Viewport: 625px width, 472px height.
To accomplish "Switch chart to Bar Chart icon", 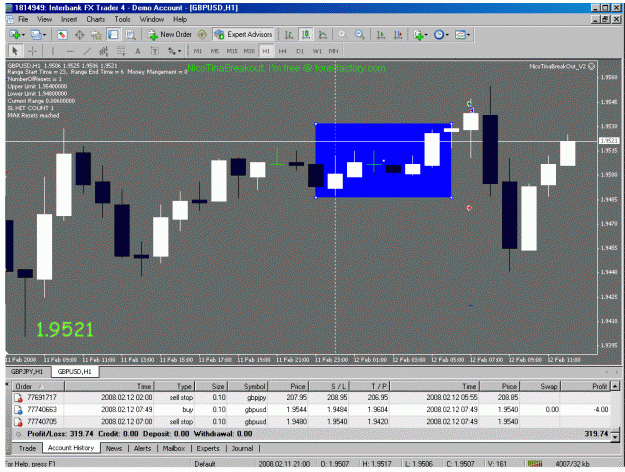I will (289, 35).
